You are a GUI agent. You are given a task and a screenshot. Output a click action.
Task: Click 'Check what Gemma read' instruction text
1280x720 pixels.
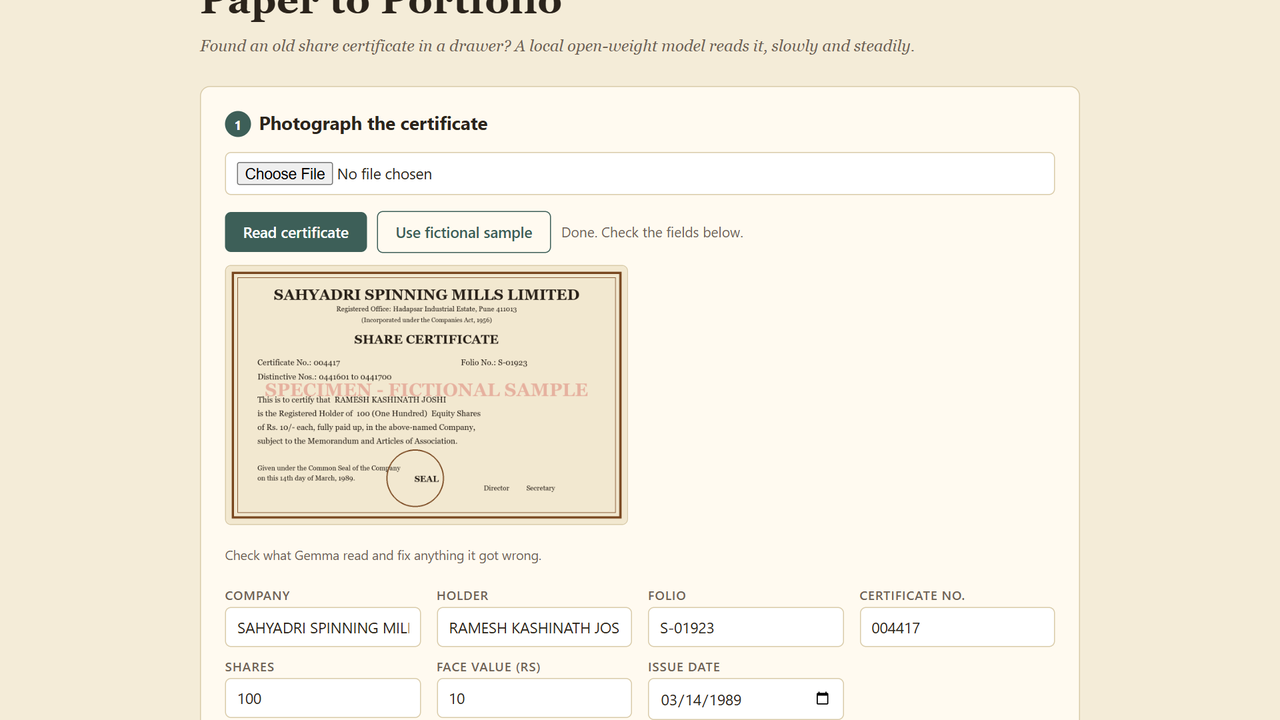click(x=383, y=555)
